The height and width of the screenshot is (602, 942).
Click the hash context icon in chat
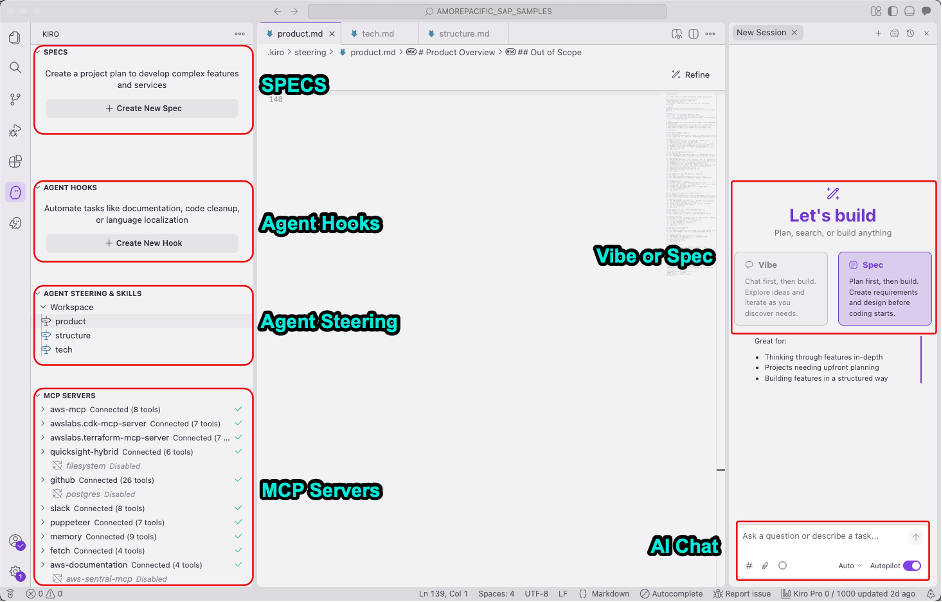[749, 566]
